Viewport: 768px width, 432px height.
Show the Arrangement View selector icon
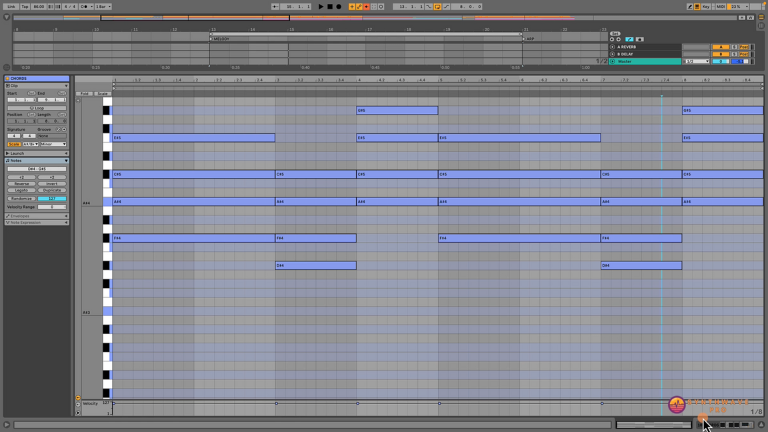pos(761,17)
